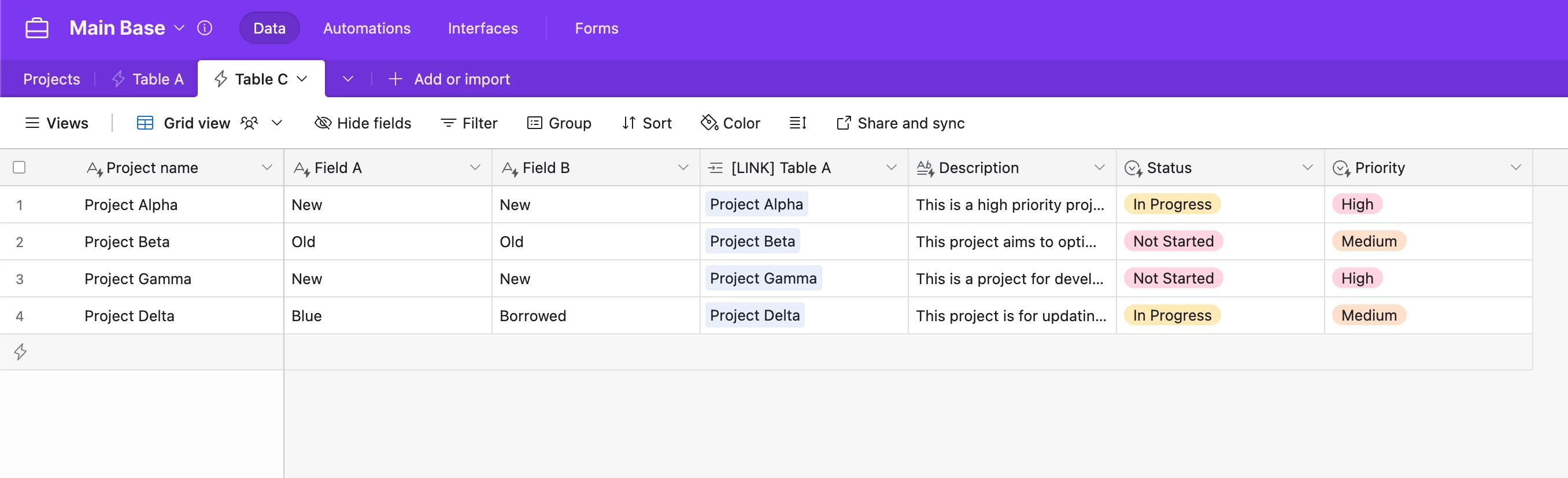Viewport: 1568px width, 478px height.
Task: Click the row height icon
Action: pyautogui.click(x=797, y=123)
